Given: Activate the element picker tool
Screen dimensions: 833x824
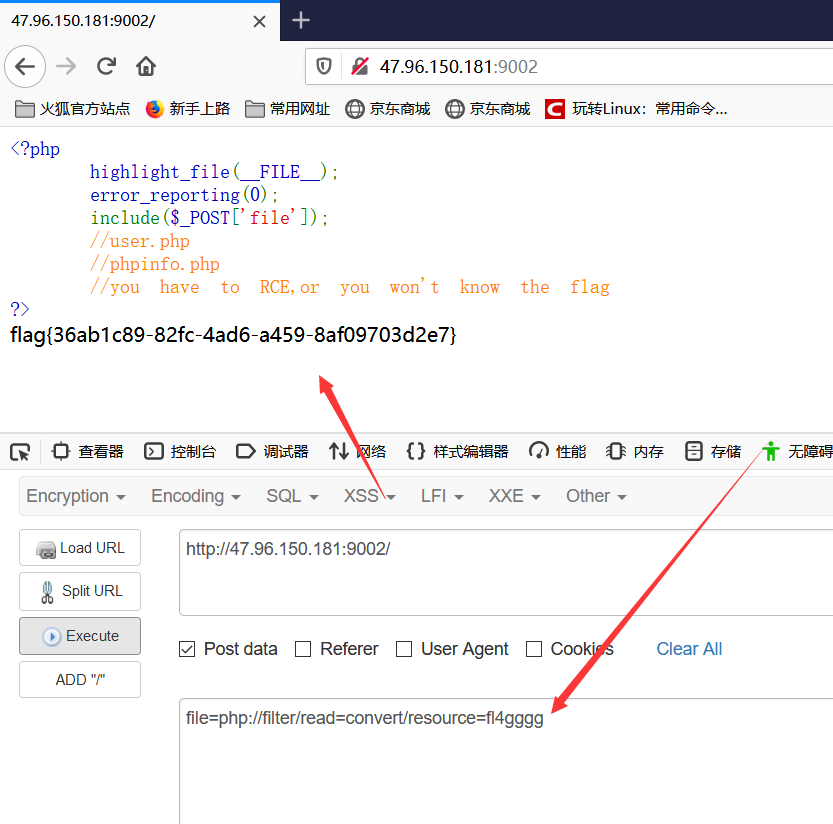Looking at the screenshot, I should click(x=20, y=452).
